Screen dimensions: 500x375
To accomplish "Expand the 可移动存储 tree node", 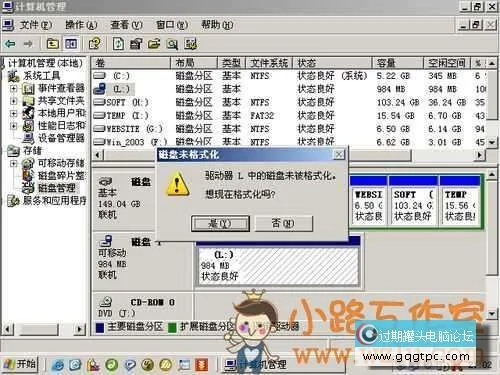I will coord(13,163).
